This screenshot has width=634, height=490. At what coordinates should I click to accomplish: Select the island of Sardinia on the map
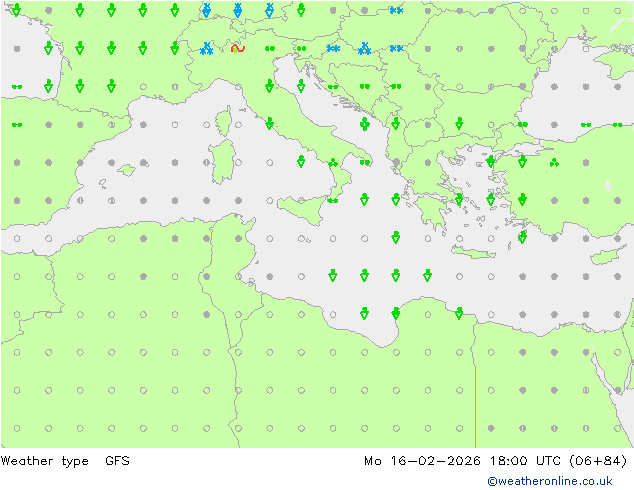(x=222, y=162)
